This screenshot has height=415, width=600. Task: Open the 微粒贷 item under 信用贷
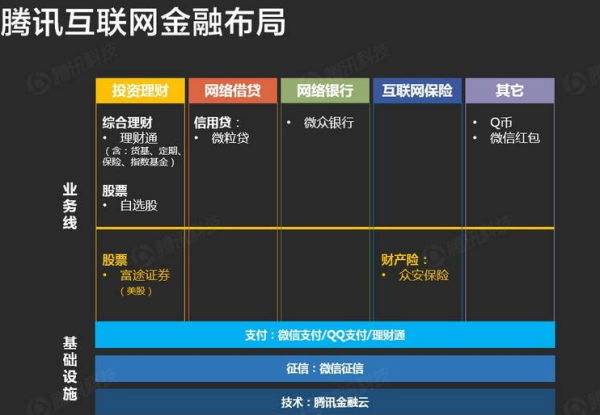pyautogui.click(x=230, y=138)
